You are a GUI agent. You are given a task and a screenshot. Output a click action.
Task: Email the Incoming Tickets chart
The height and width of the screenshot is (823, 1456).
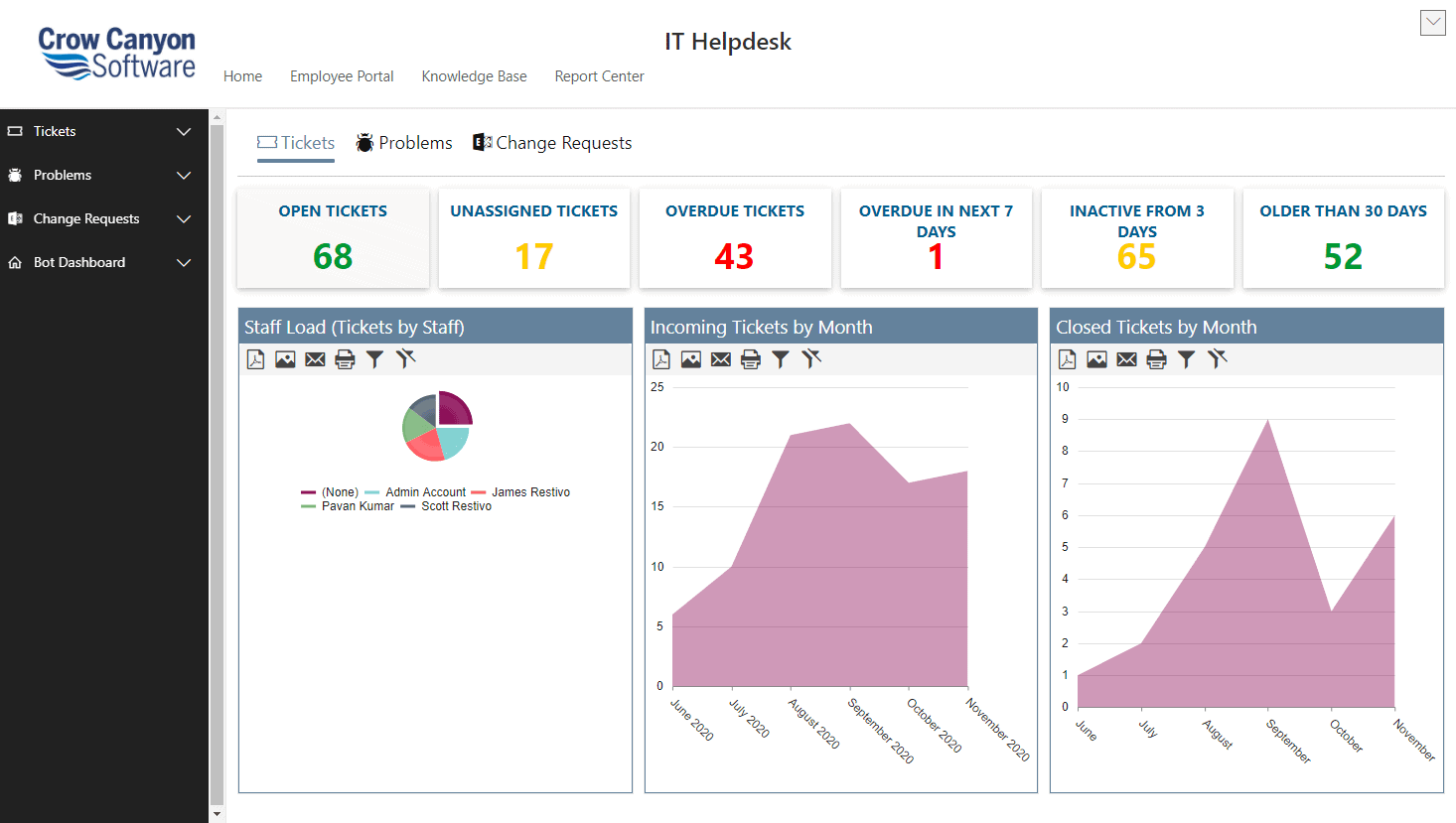click(721, 359)
